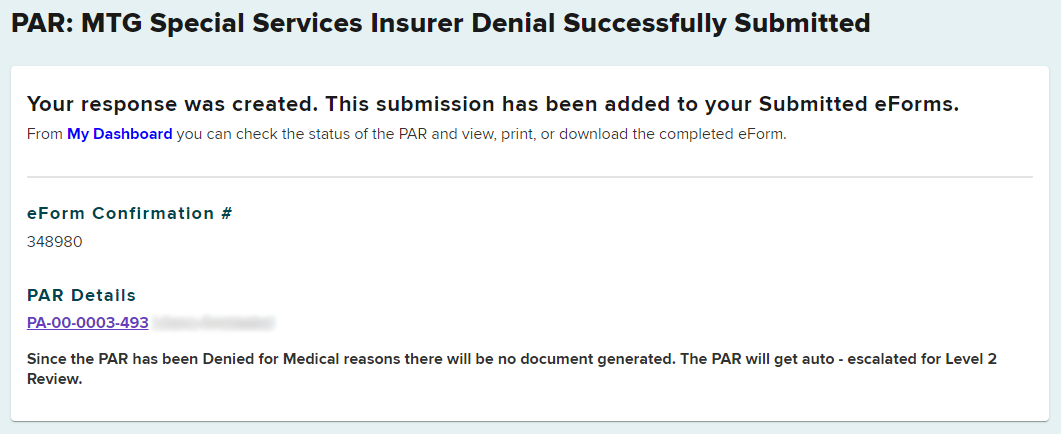Open the My Dashboard link
Image resolution: width=1061 pixels, height=434 pixels.
point(119,134)
